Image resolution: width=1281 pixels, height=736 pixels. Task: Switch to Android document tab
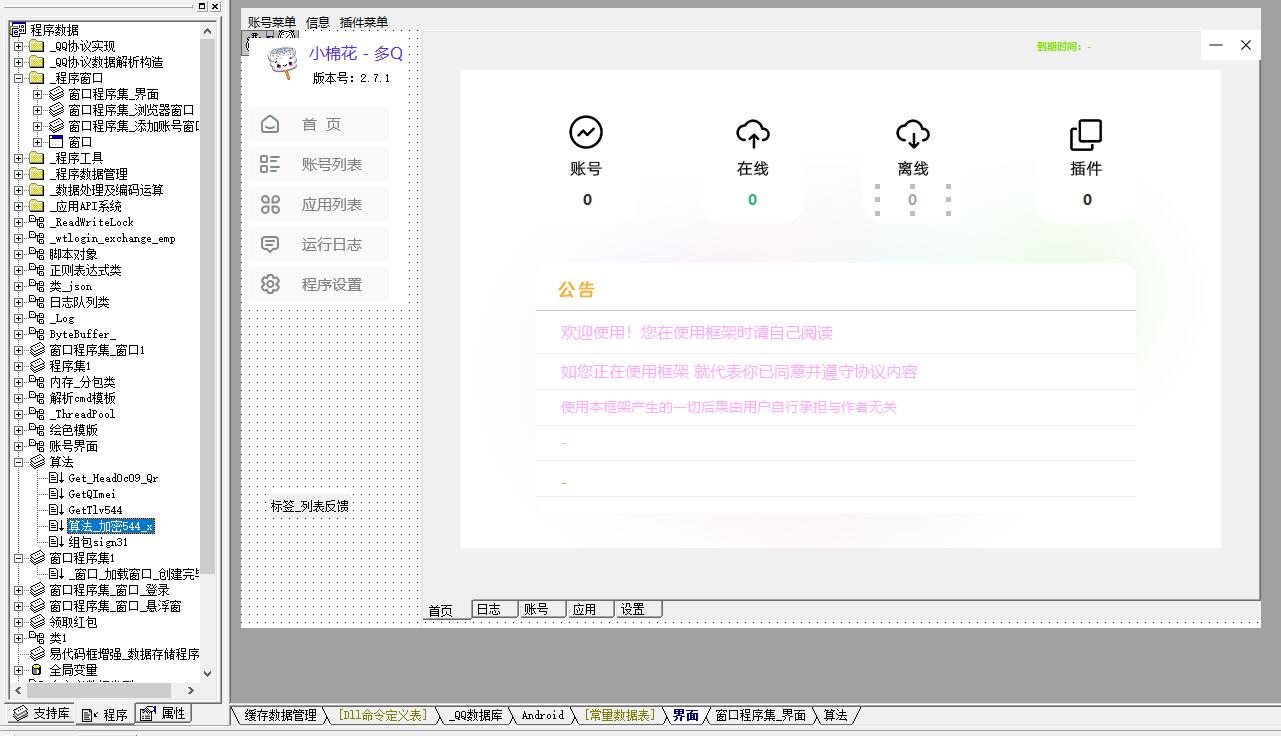(x=543, y=715)
